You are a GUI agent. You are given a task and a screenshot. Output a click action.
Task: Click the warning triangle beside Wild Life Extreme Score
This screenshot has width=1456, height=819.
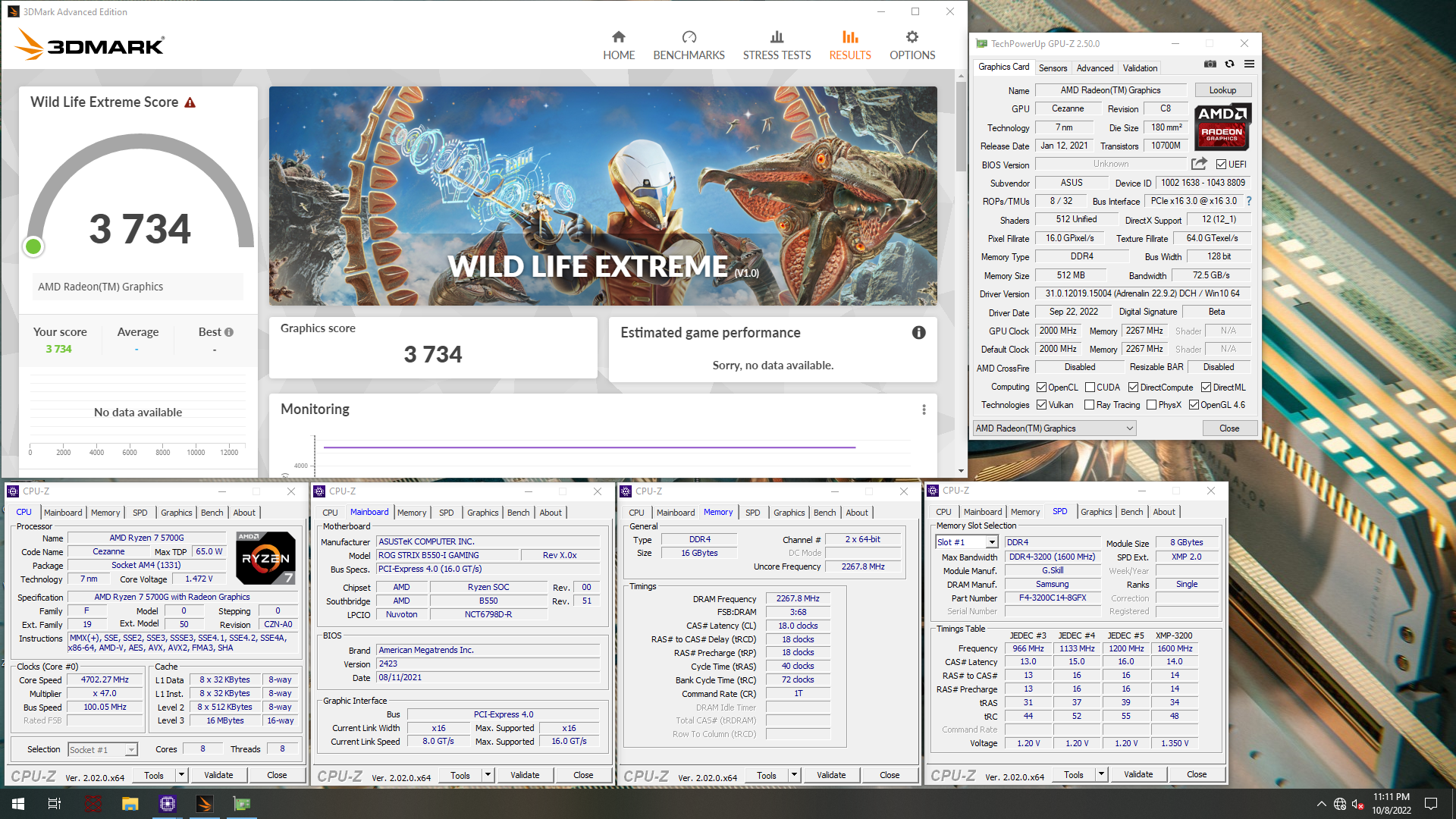pyautogui.click(x=190, y=102)
